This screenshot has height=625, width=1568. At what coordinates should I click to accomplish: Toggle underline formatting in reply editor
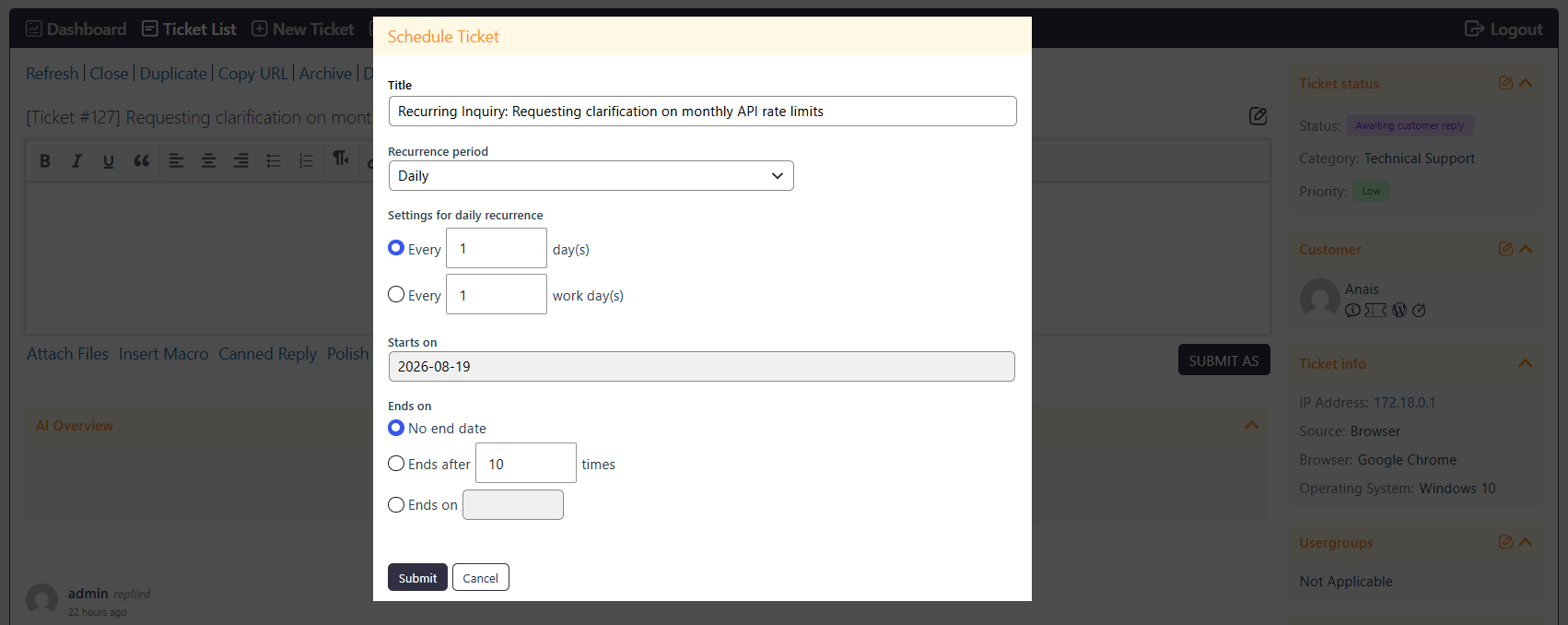click(x=109, y=160)
